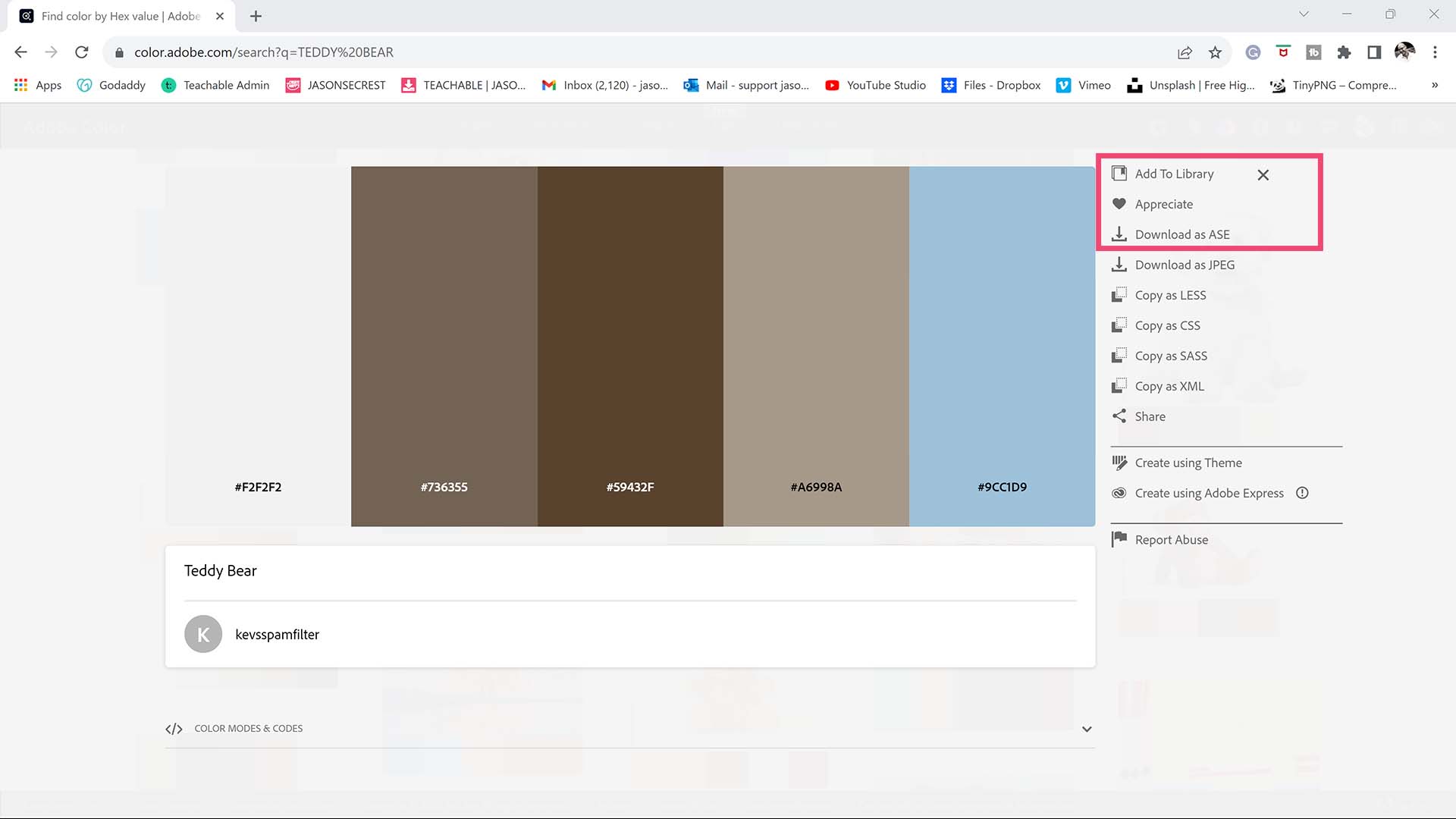The image size is (1456, 819).
Task: Bookmark this page with the star icon
Action: click(1215, 52)
